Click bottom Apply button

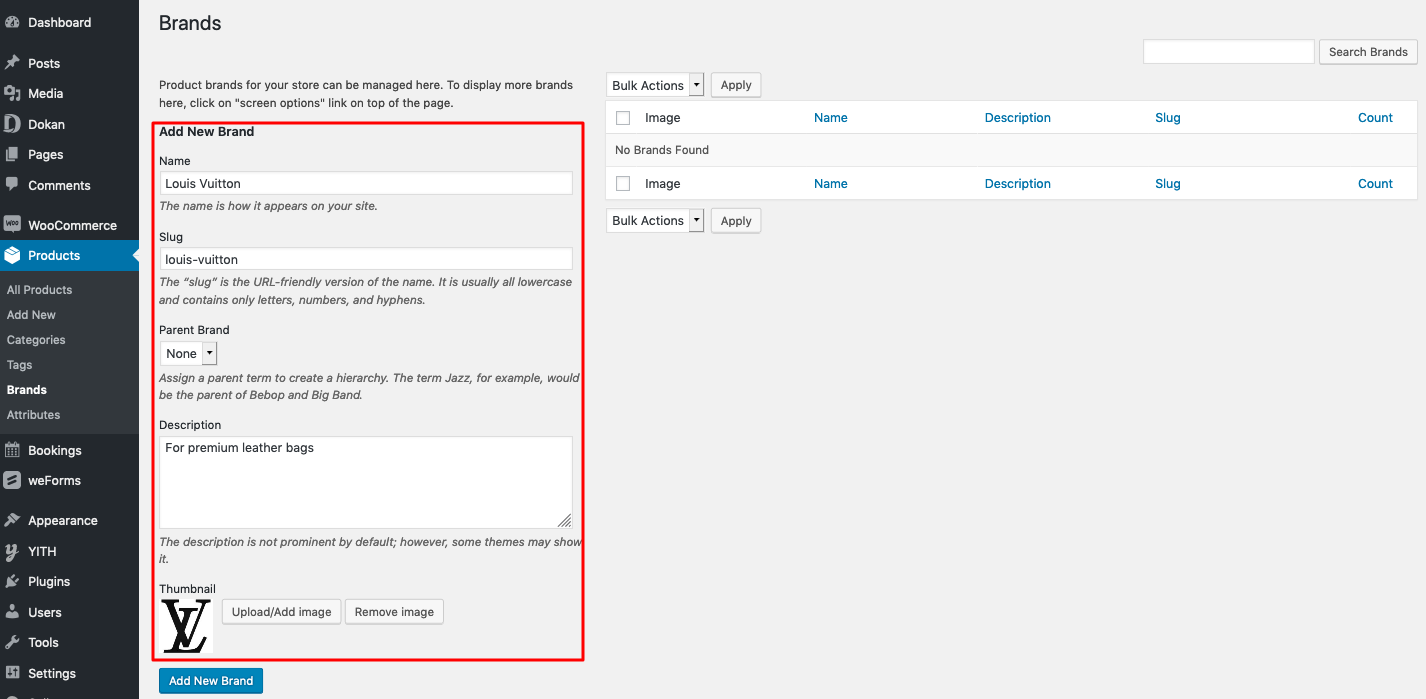pos(736,221)
